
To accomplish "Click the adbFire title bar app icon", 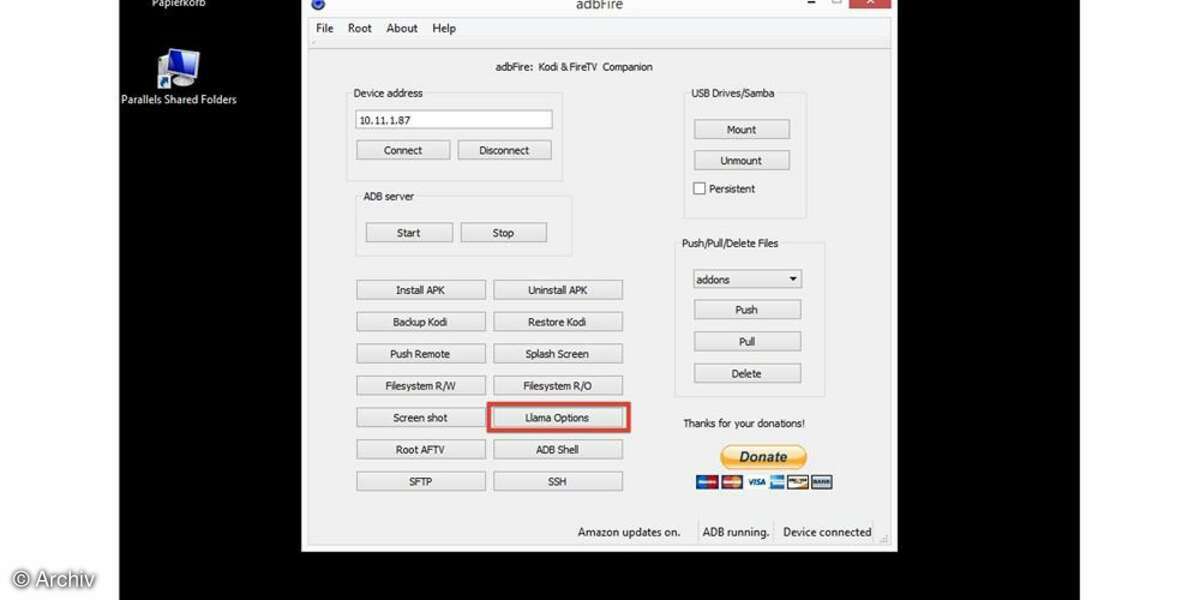I will tap(318, 4).
